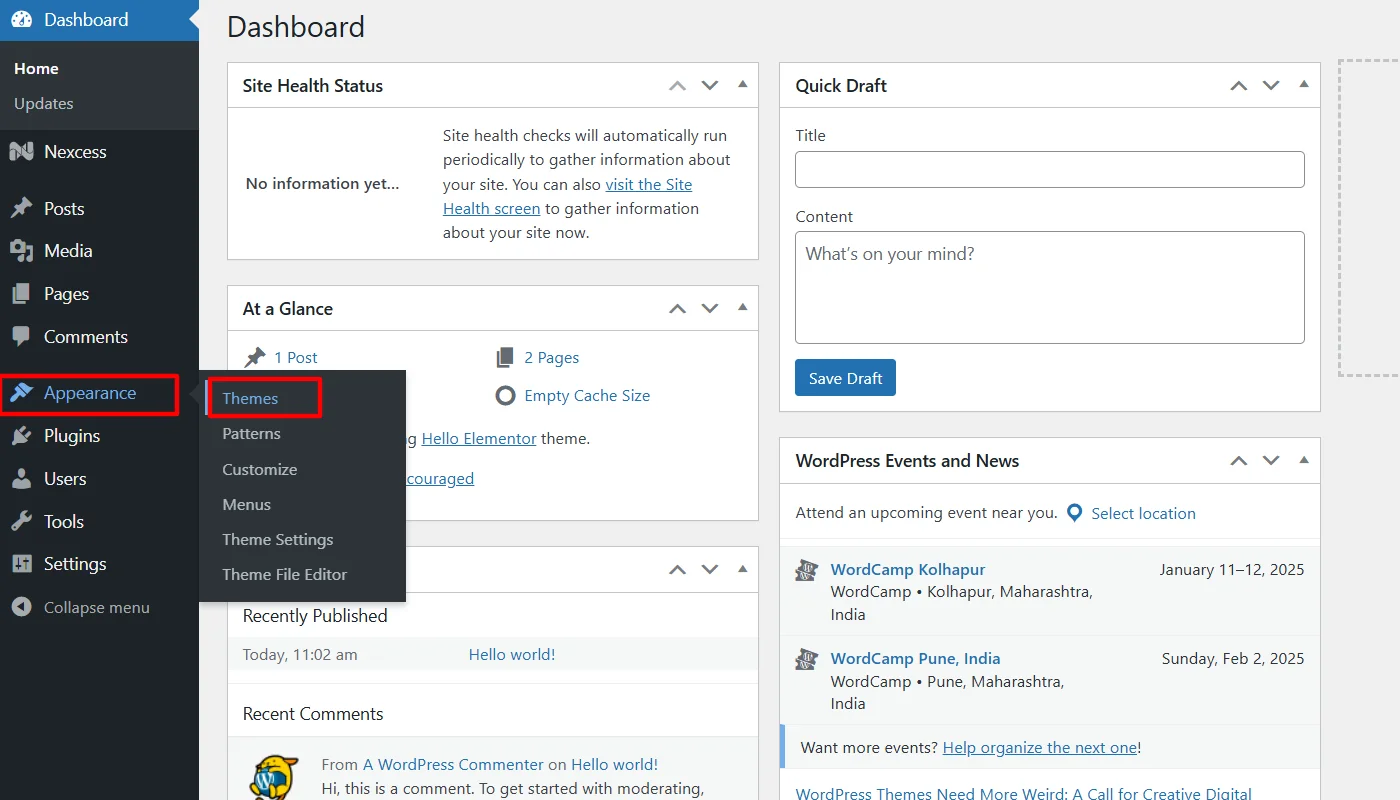The height and width of the screenshot is (800, 1400).
Task: Open Theme File Editor submenu item
Action: coord(285,574)
